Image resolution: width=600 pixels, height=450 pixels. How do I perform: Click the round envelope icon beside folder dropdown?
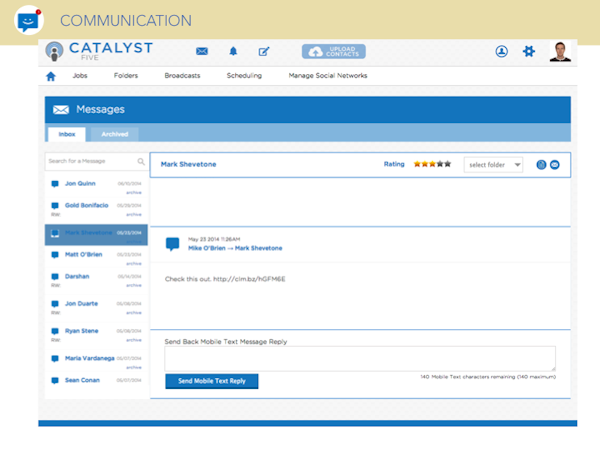coord(554,165)
